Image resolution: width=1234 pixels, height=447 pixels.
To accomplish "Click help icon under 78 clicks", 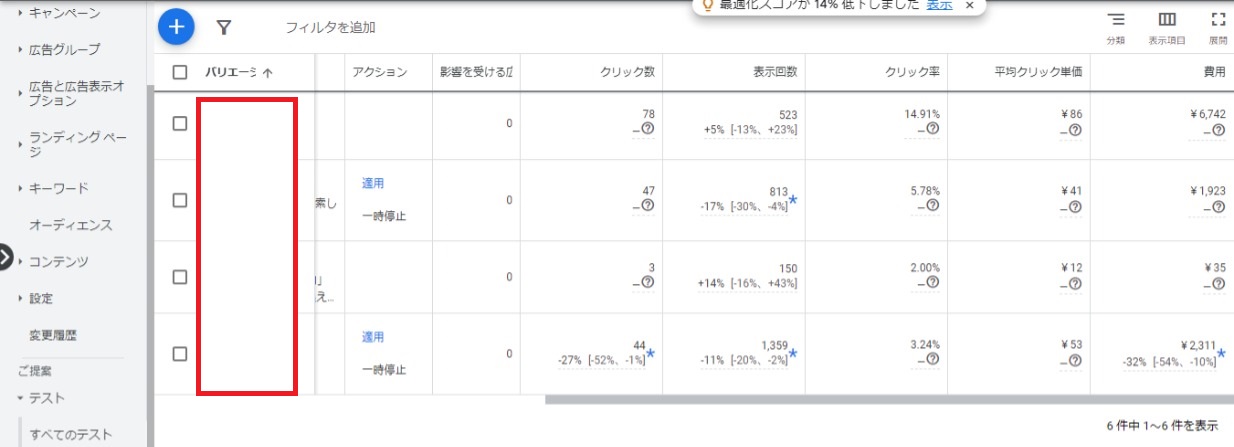I will (x=647, y=129).
